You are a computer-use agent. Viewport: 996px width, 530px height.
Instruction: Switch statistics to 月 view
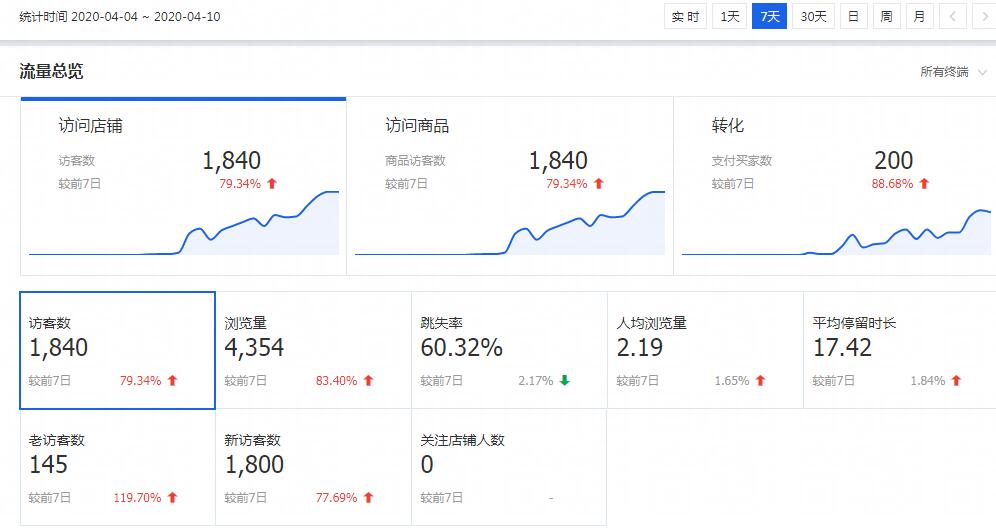[919, 17]
